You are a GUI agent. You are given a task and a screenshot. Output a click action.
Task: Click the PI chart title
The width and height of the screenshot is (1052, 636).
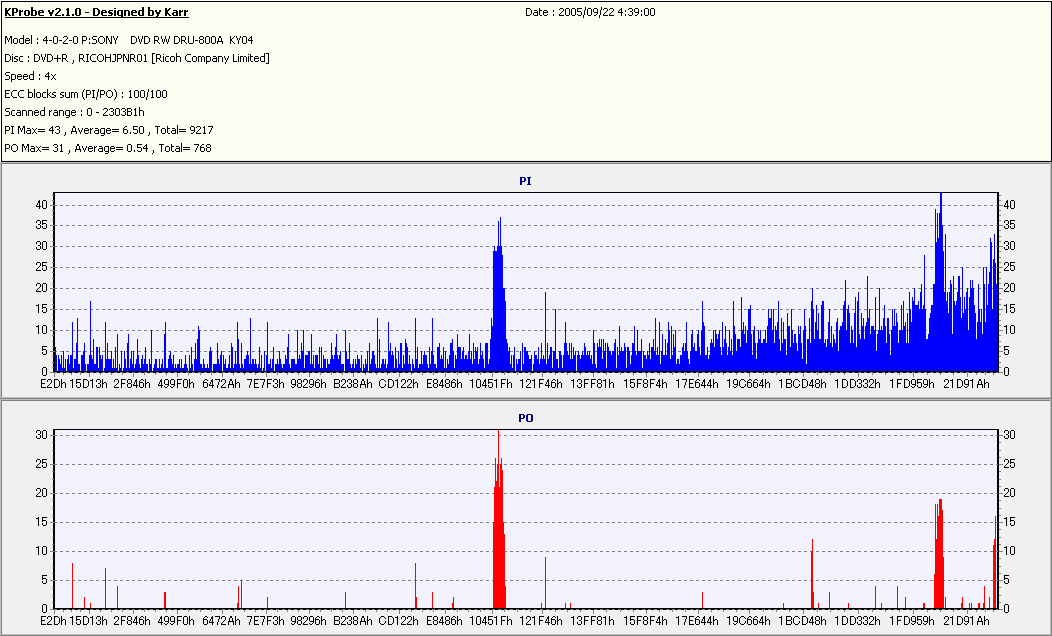pos(525,181)
